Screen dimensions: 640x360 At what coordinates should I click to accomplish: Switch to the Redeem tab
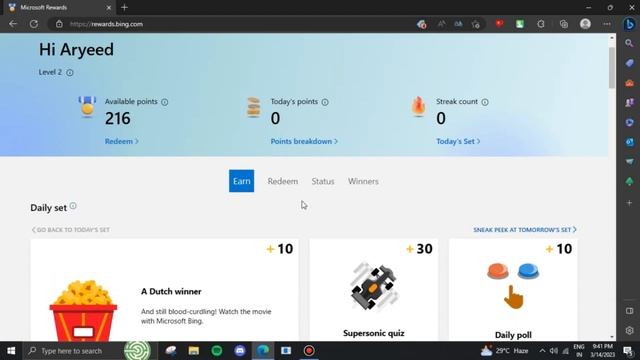(x=283, y=181)
